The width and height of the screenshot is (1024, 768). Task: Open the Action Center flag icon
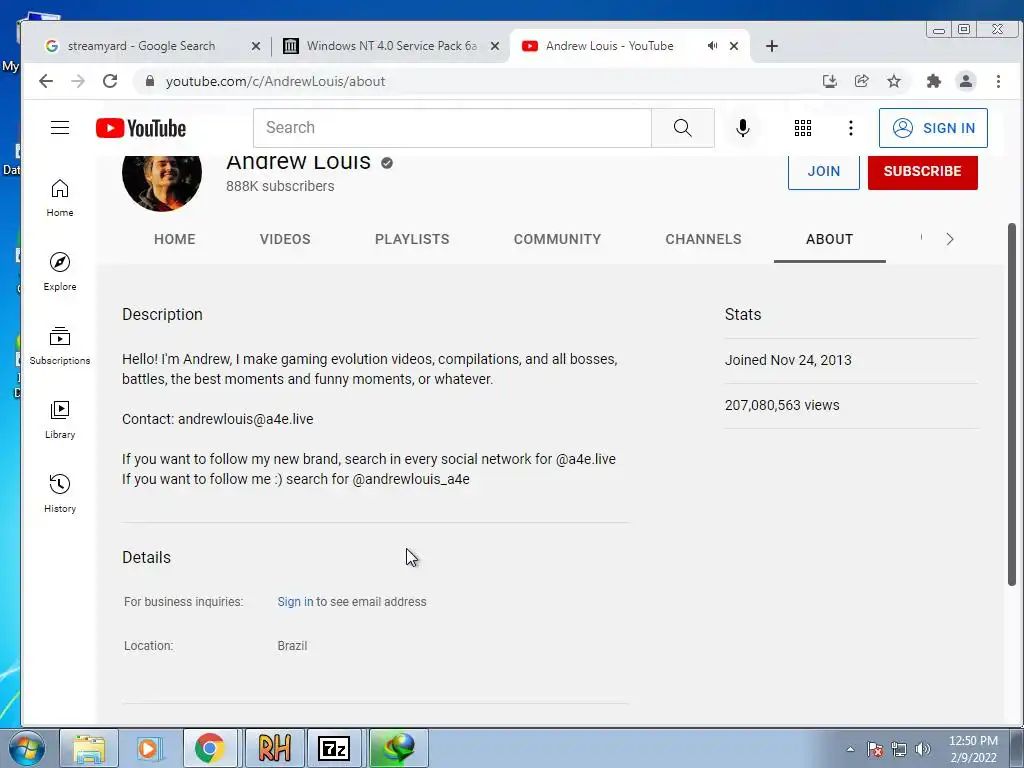(875, 749)
